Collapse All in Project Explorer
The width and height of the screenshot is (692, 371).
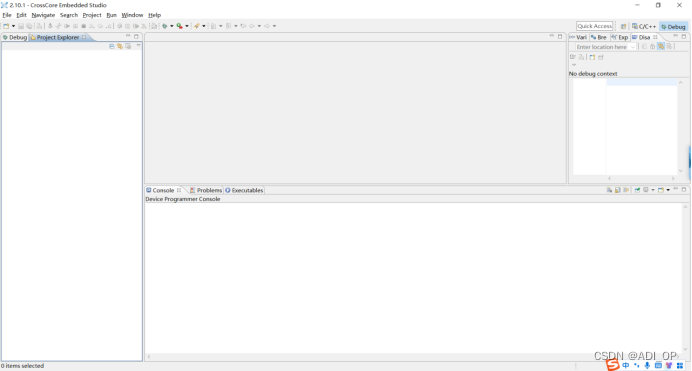coord(112,46)
